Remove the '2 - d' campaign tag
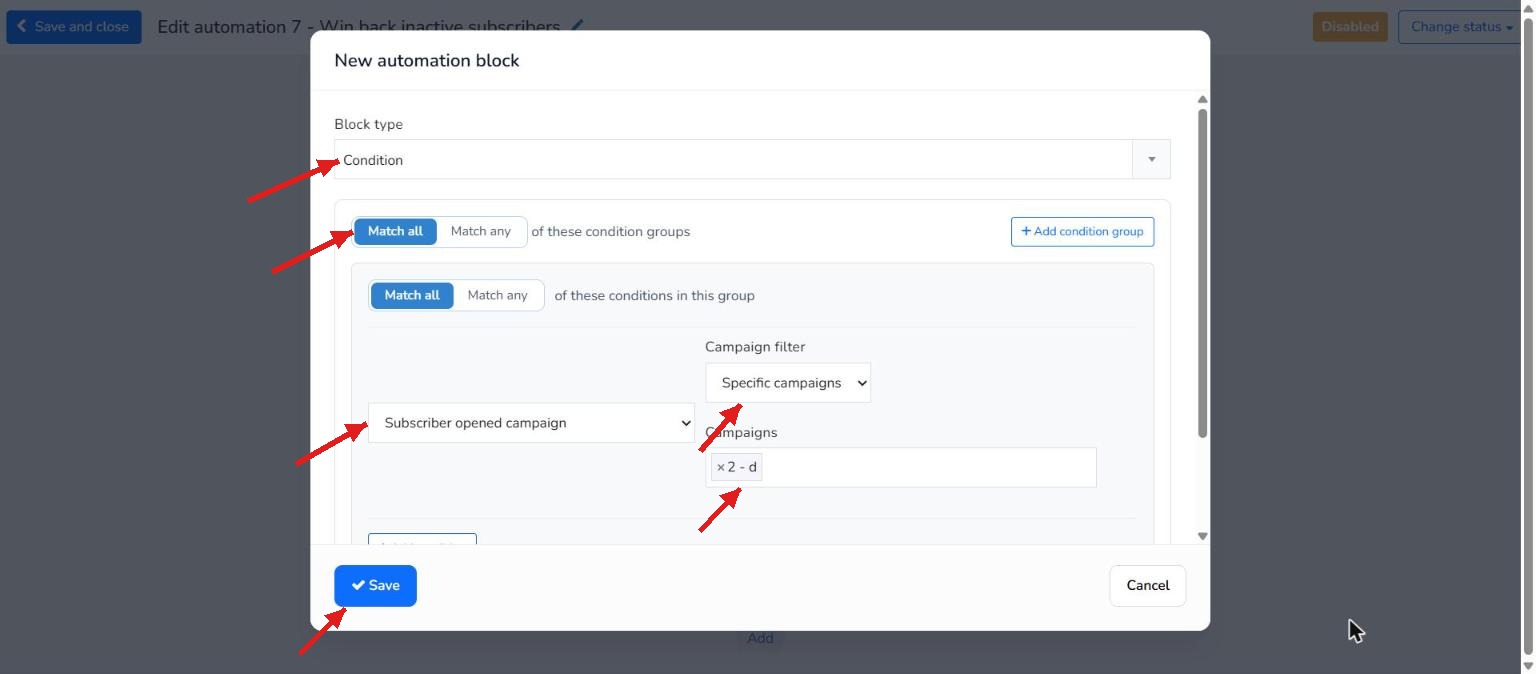The width and height of the screenshot is (1536, 674). 720,467
